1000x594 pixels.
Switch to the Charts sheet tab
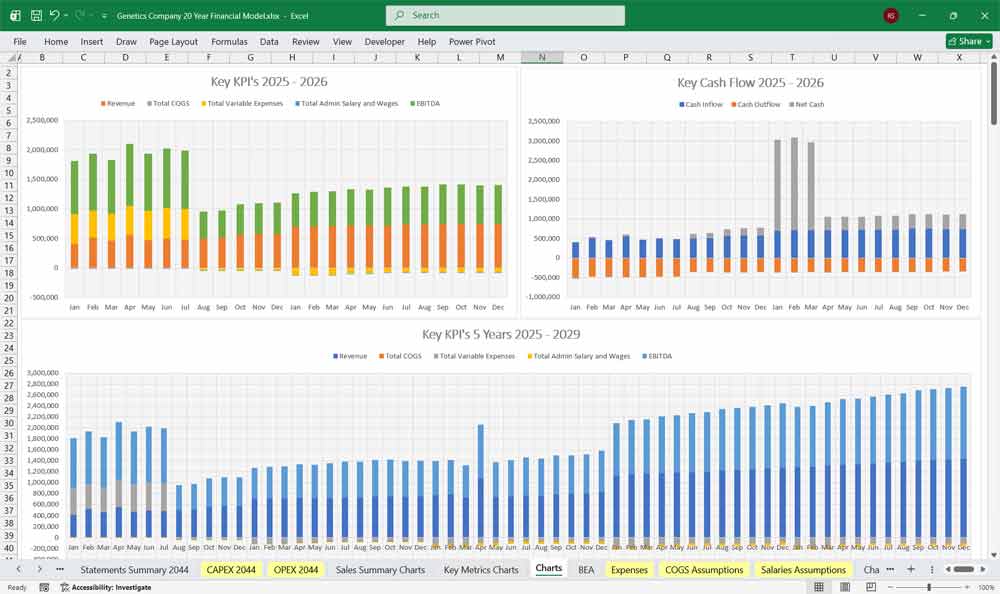click(548, 569)
